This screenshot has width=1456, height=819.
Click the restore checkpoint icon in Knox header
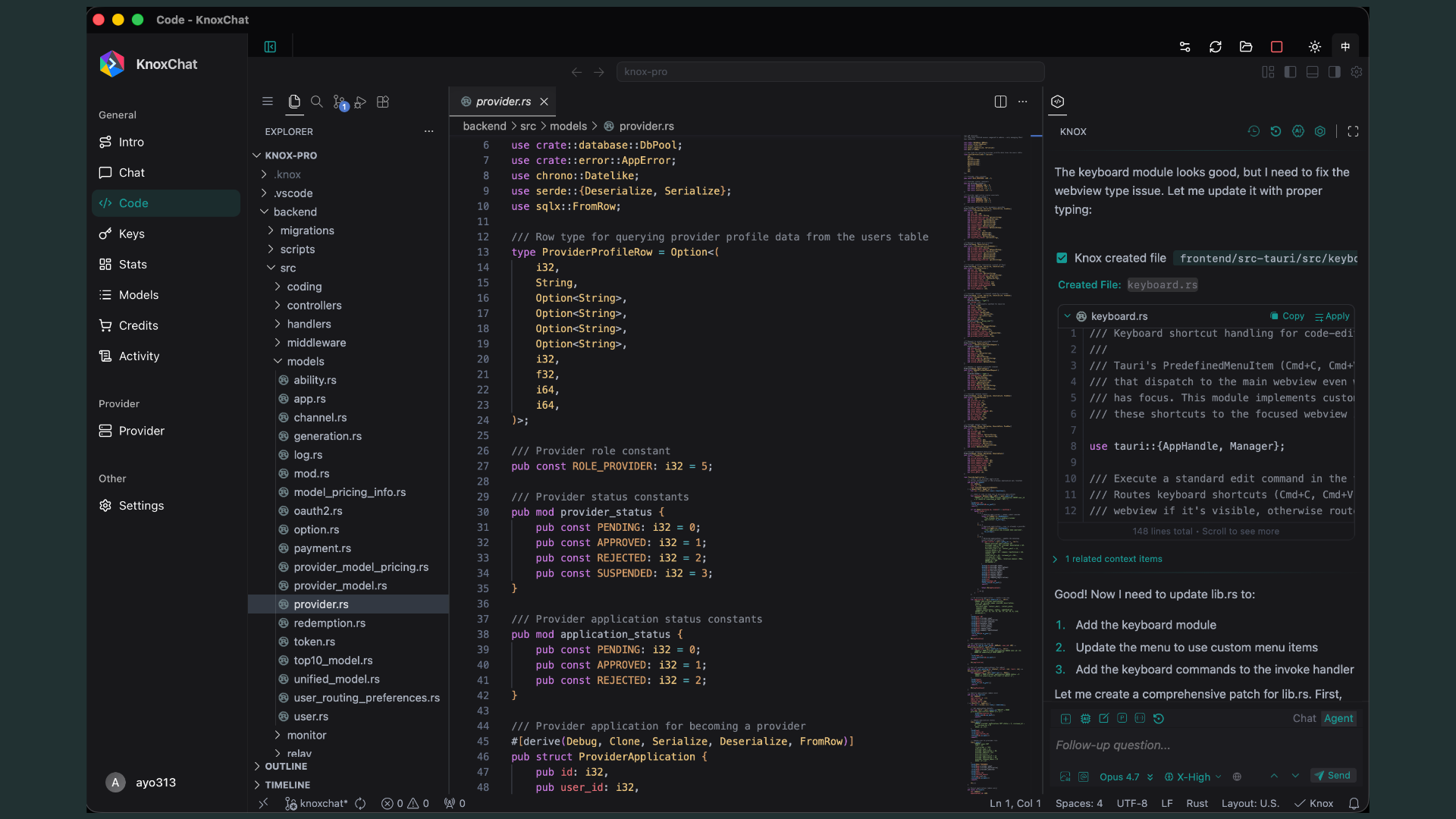coord(1276,131)
